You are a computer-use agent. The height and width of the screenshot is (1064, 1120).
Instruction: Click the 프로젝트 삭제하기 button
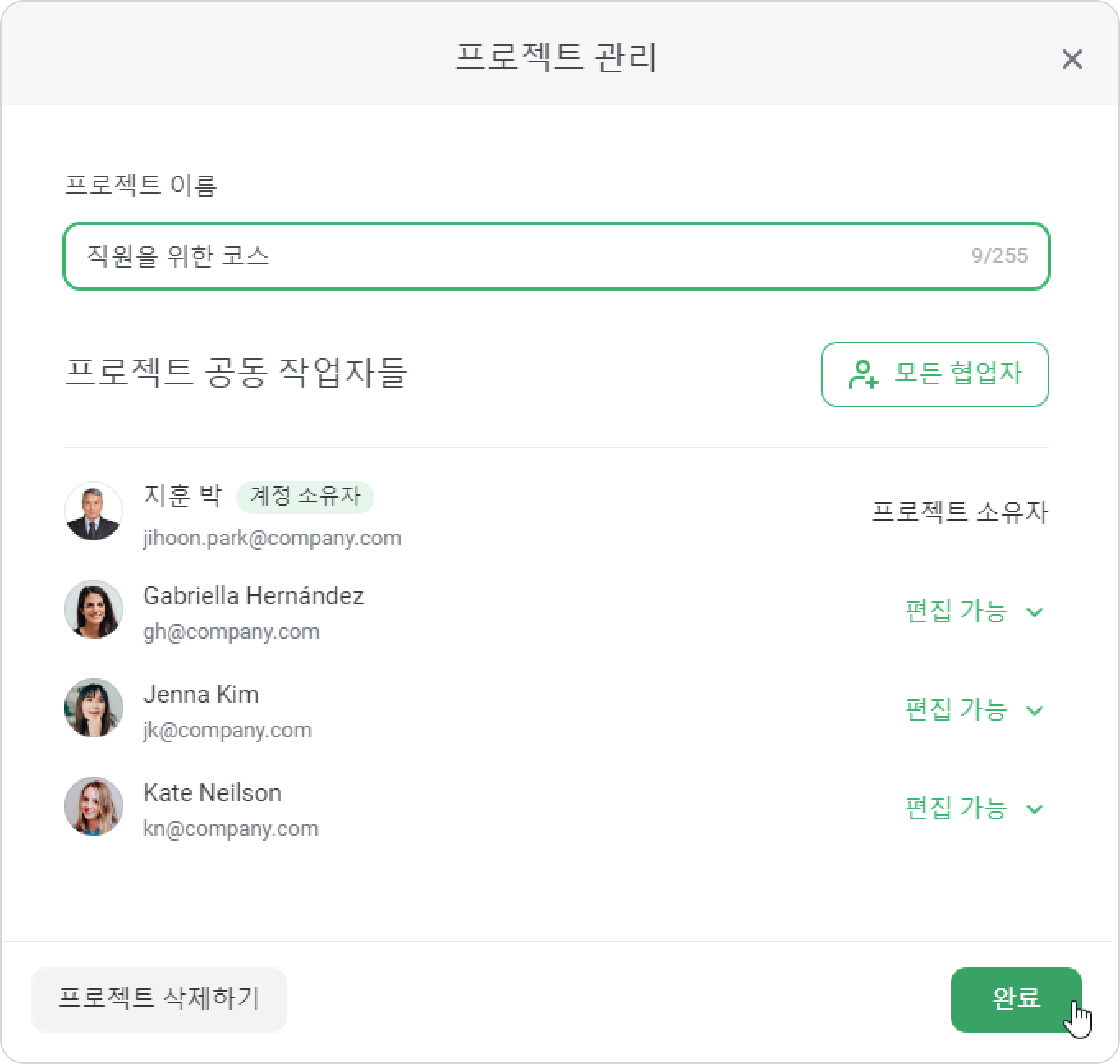[159, 999]
